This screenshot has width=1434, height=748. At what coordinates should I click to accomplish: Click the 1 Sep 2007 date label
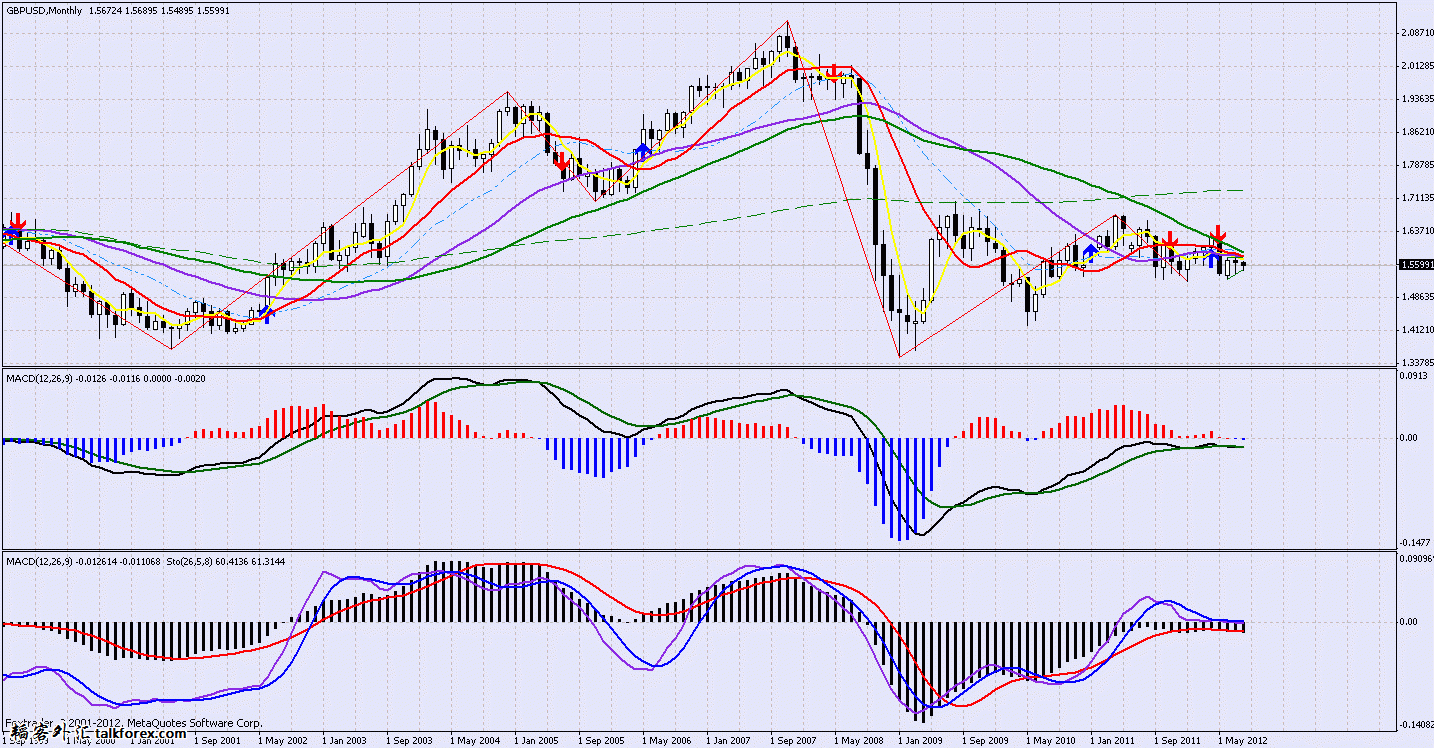(x=794, y=741)
